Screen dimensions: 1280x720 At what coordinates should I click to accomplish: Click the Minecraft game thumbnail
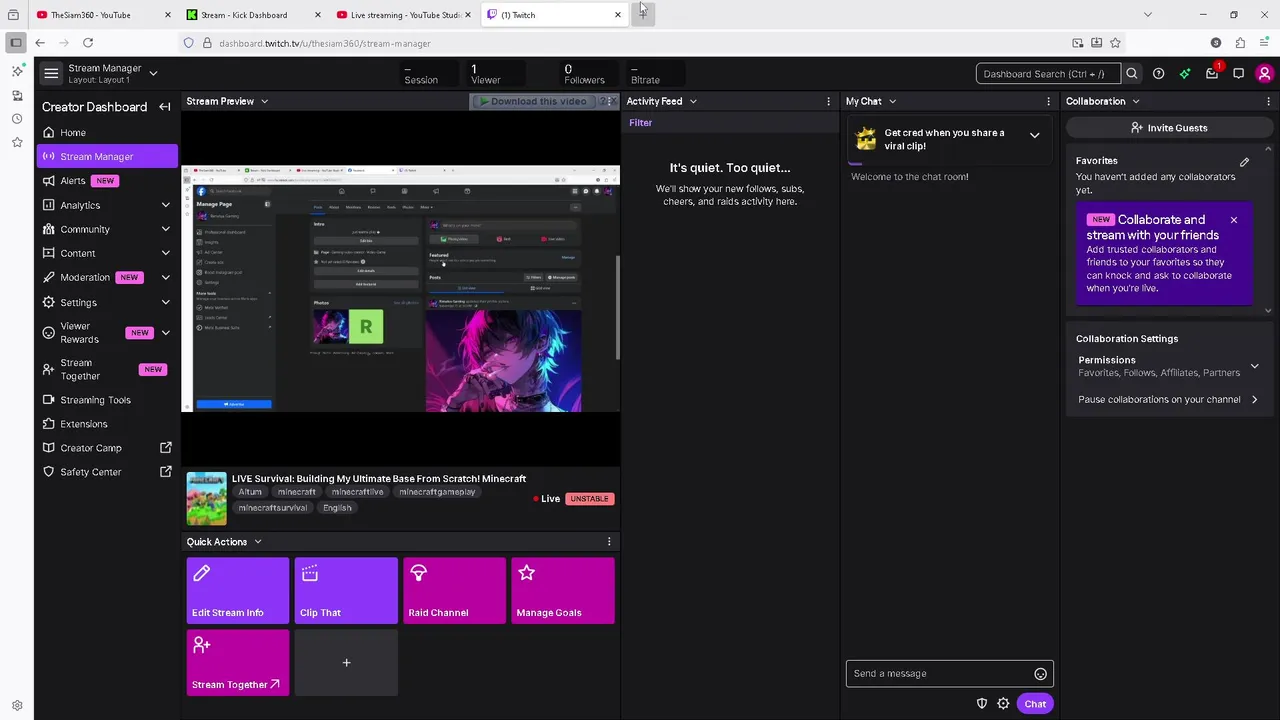click(206, 498)
